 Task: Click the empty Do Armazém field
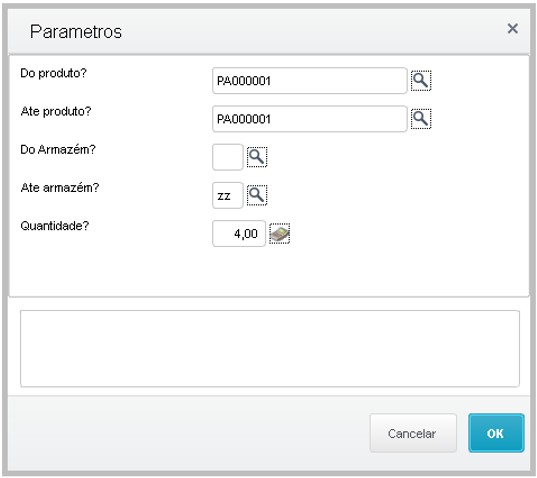click(x=228, y=157)
